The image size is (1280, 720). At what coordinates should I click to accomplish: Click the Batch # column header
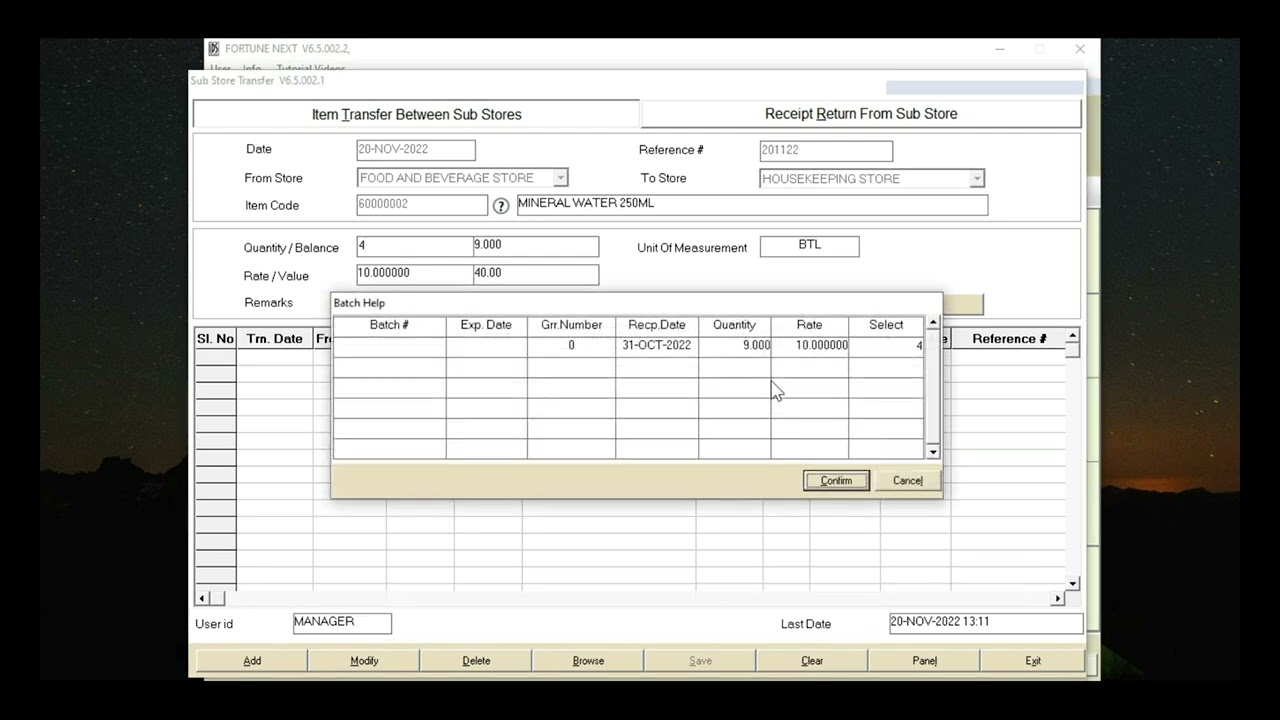[x=389, y=325]
